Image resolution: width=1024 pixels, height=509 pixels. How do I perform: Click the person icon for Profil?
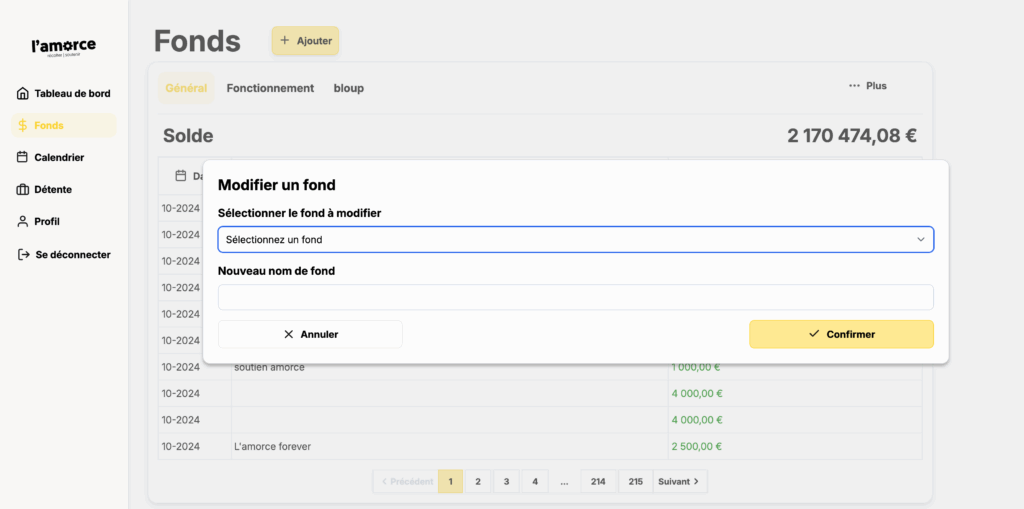(x=23, y=221)
